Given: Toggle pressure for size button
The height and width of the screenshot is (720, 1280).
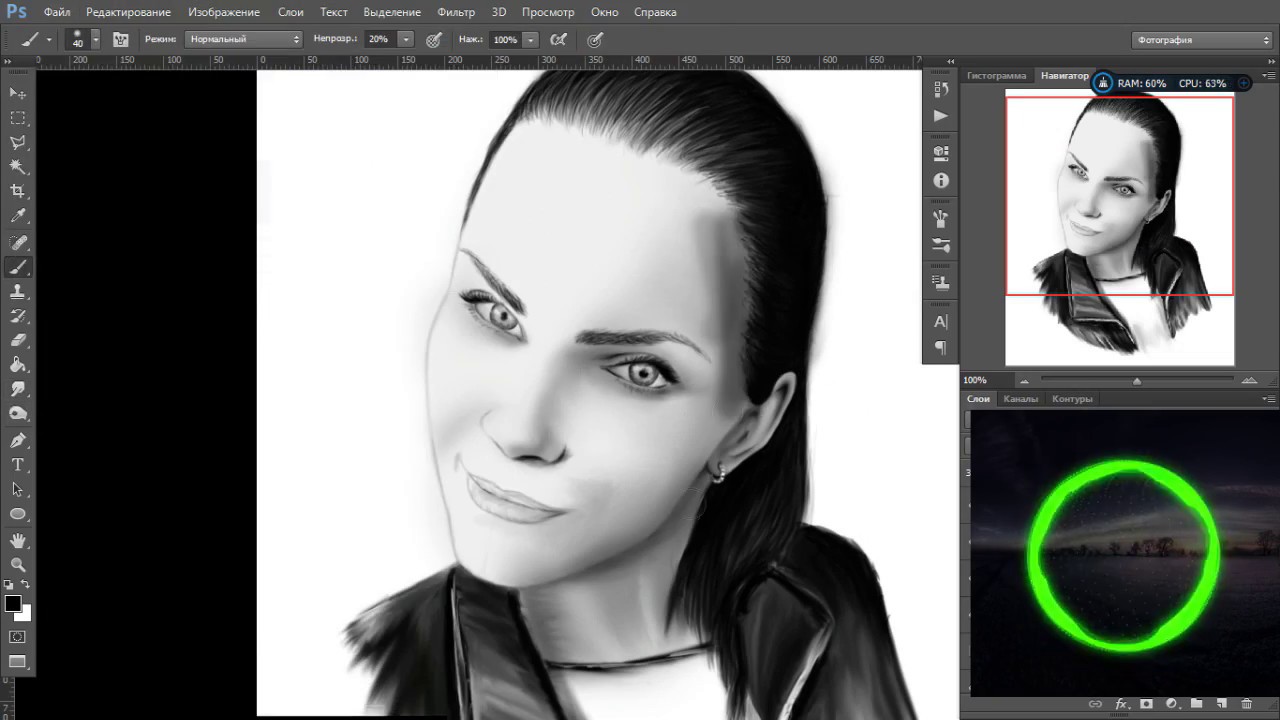Looking at the screenshot, I should click(x=595, y=40).
